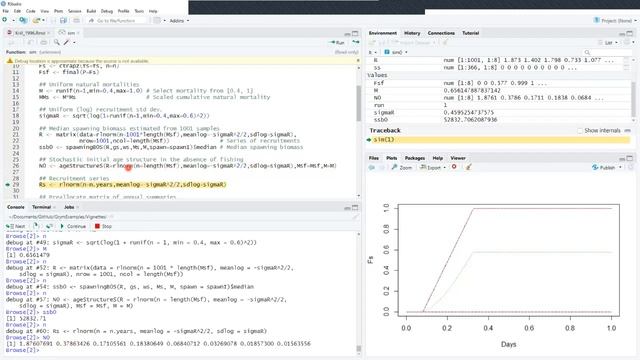Open the R language selector dropdown
This screenshot has width=640, height=360.
(373, 52)
